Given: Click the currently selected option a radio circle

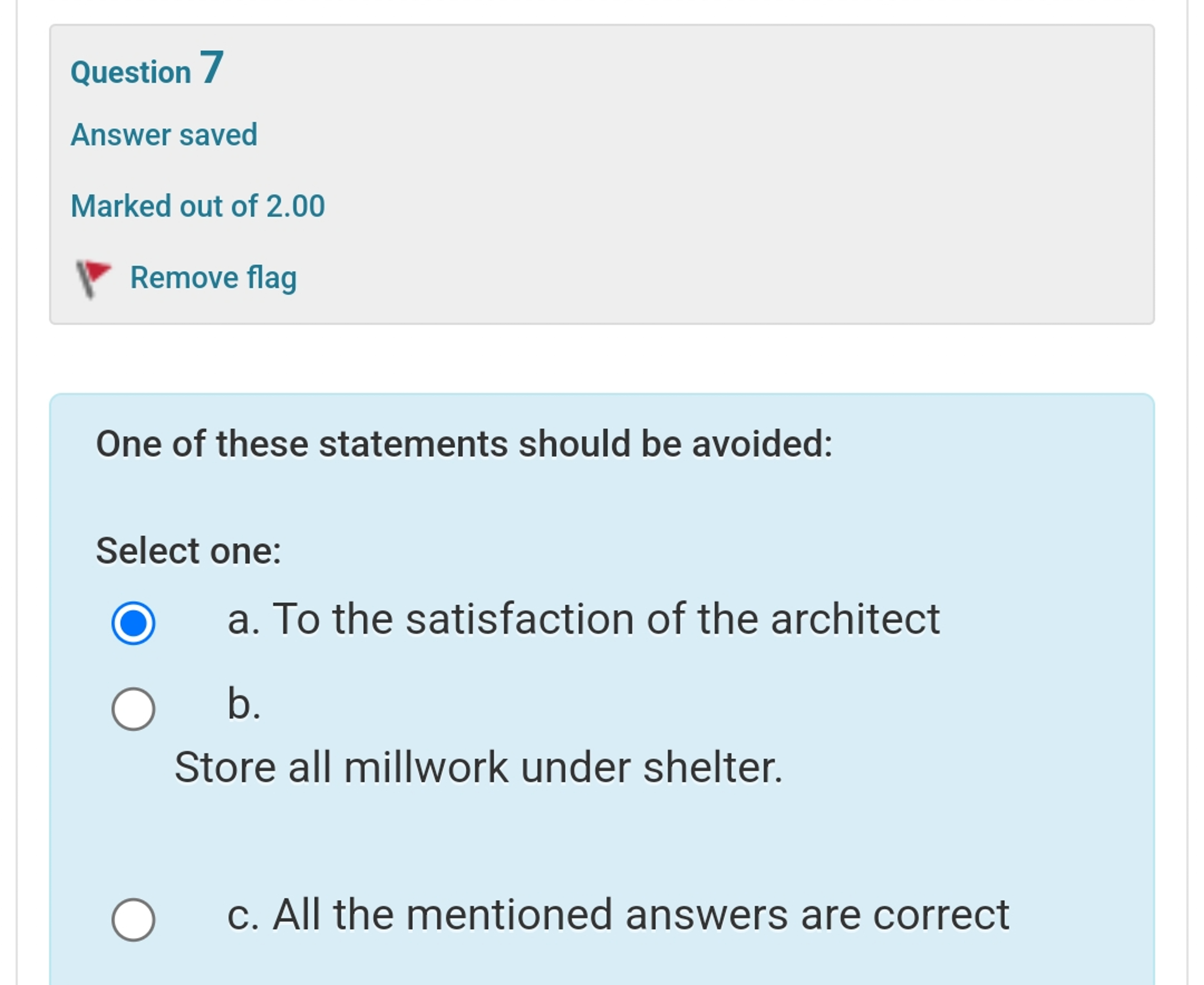Looking at the screenshot, I should pyautogui.click(x=134, y=623).
